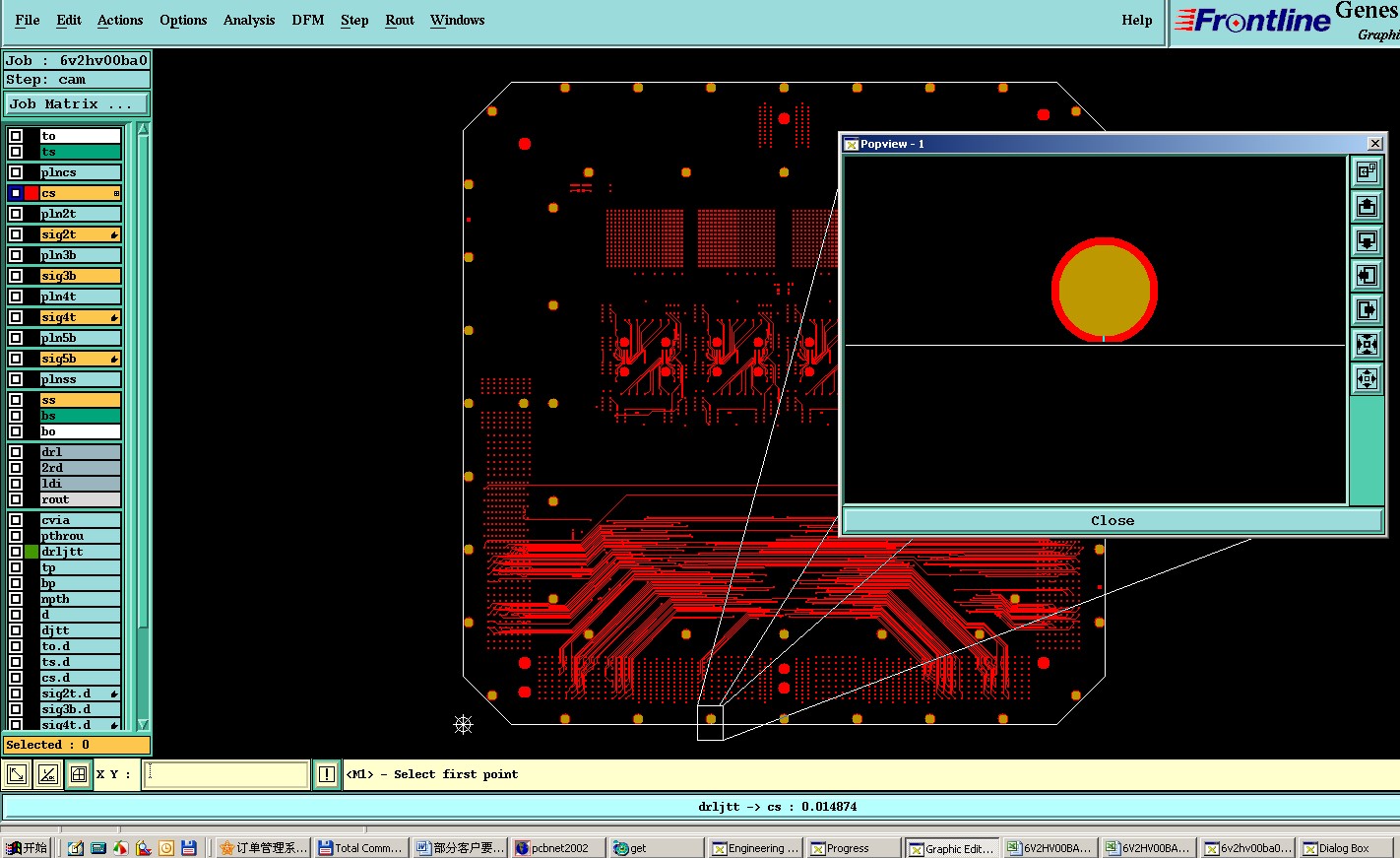
Task: Open the Analysis menu
Action: pos(248,20)
